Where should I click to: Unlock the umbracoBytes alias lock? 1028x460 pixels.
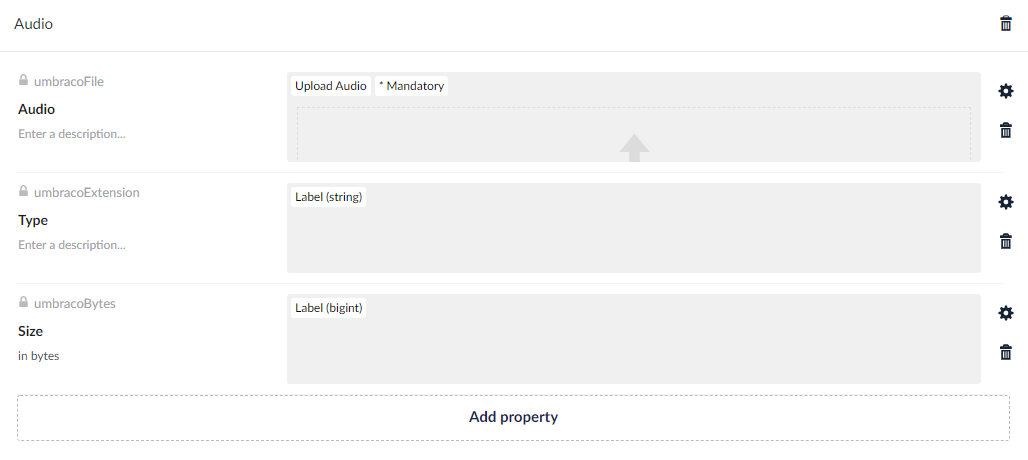[24, 302]
